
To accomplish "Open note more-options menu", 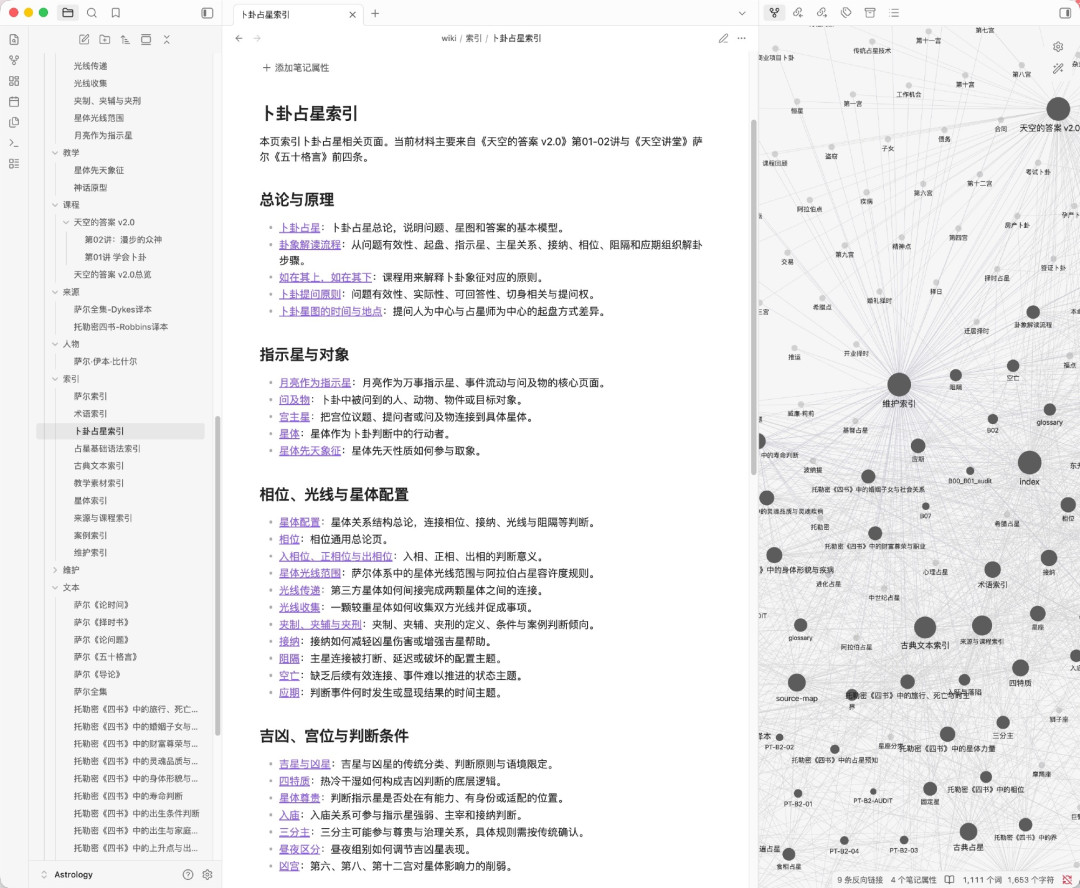I will coord(741,39).
